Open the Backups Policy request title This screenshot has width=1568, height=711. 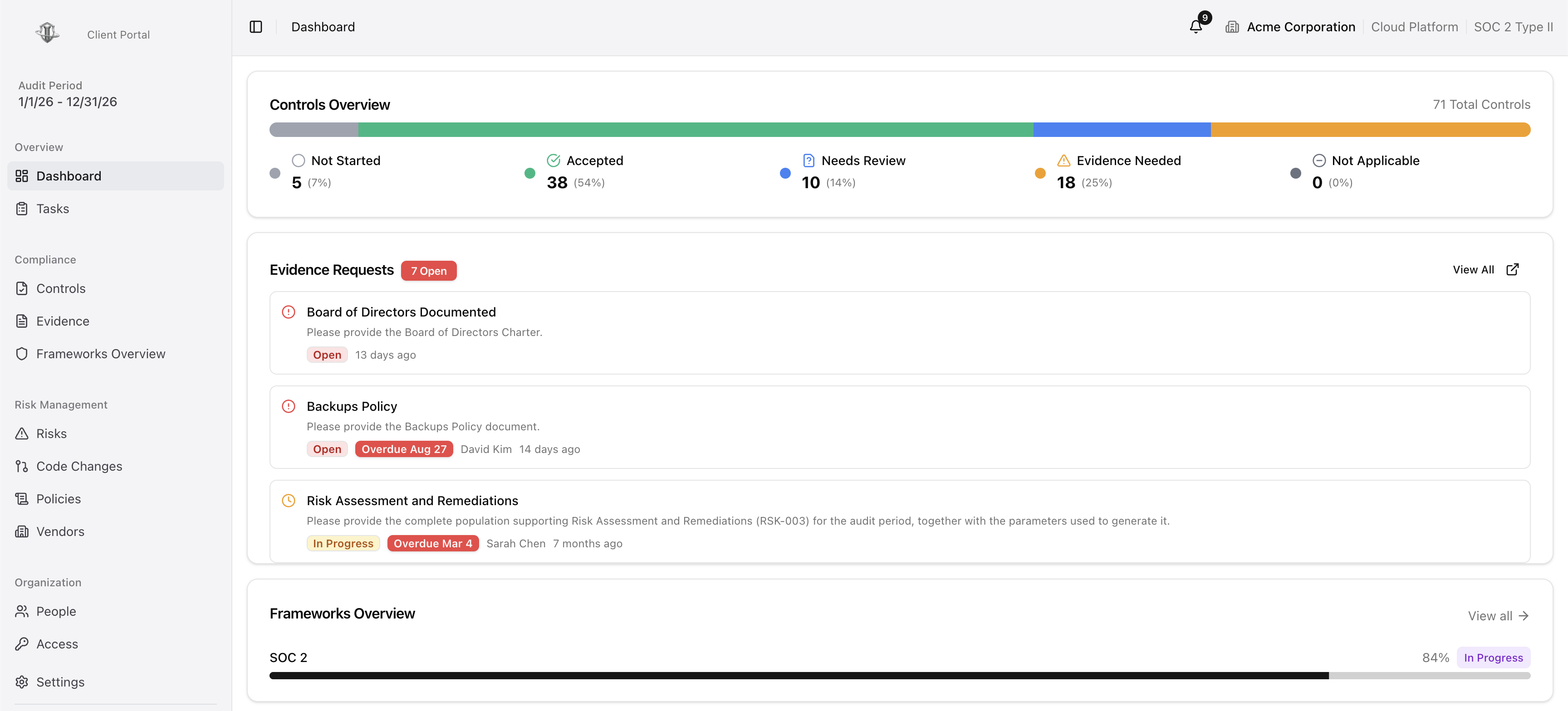pyautogui.click(x=352, y=406)
